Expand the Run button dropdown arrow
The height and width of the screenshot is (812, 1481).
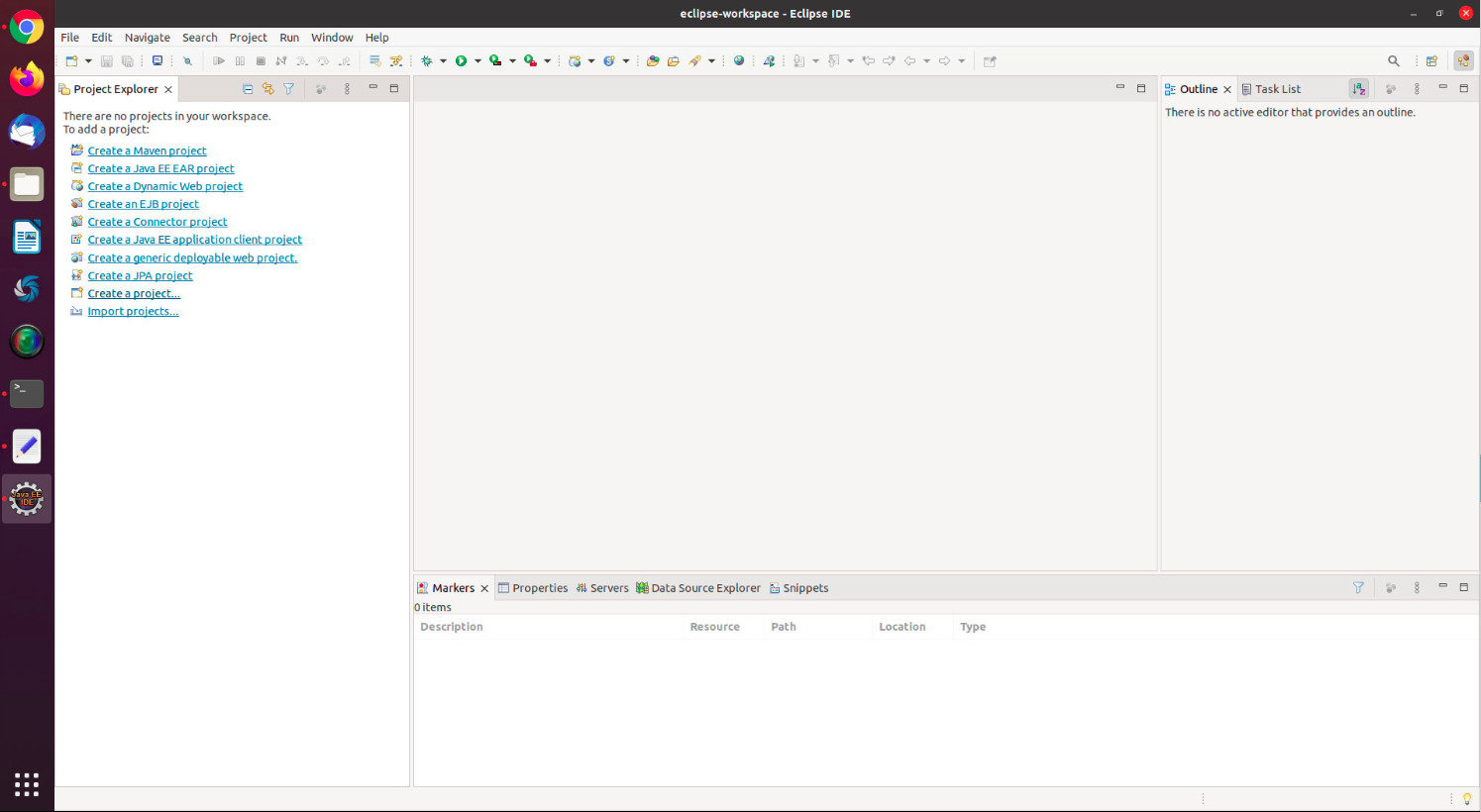pyautogui.click(x=477, y=61)
